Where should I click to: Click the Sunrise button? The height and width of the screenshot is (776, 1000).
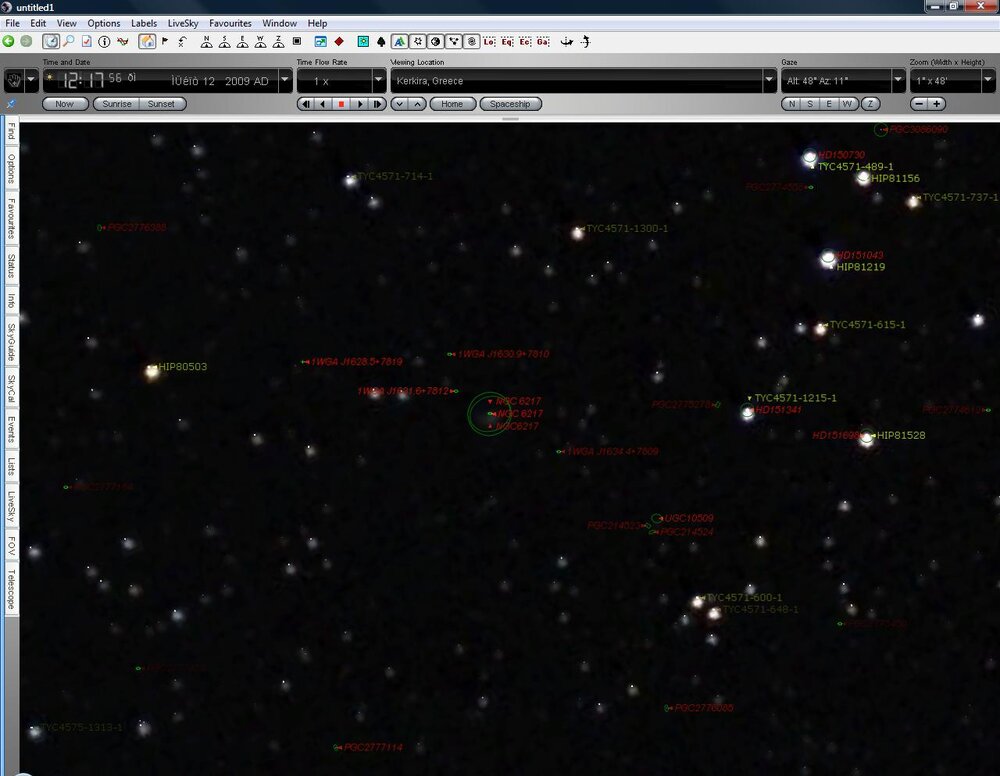tap(117, 104)
